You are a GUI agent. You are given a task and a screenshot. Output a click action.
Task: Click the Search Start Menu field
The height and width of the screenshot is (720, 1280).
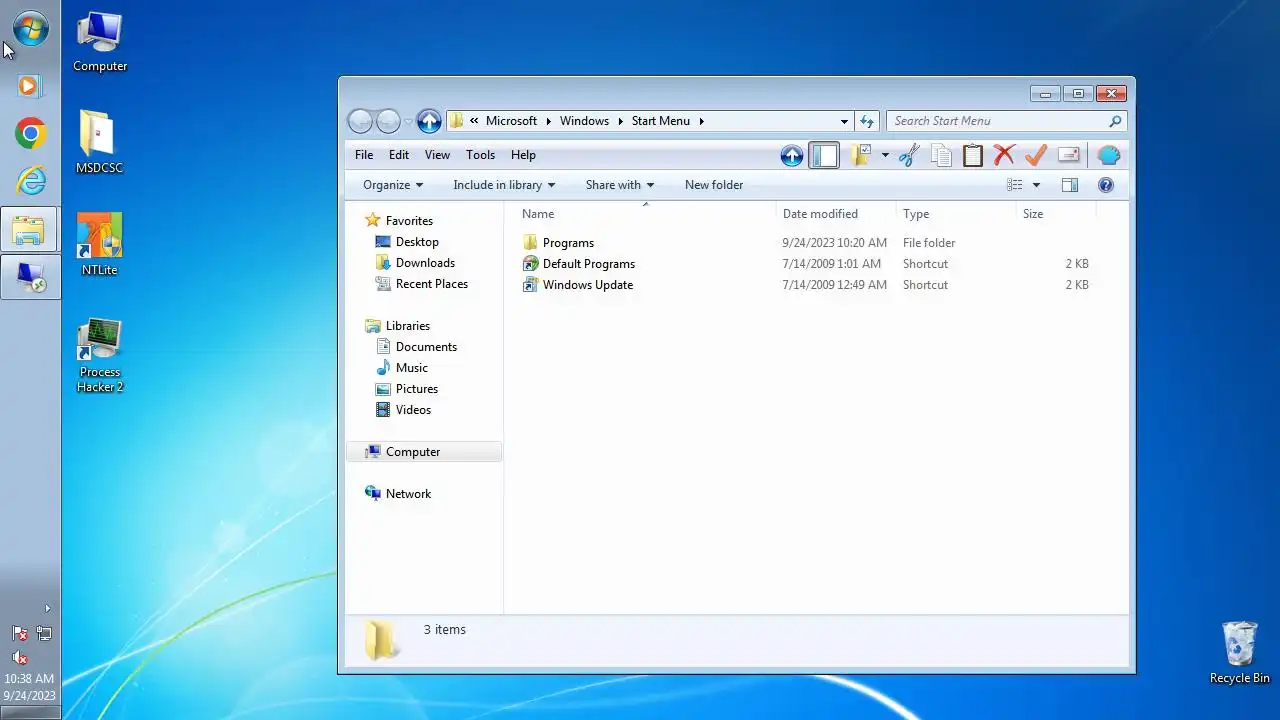coord(1007,121)
